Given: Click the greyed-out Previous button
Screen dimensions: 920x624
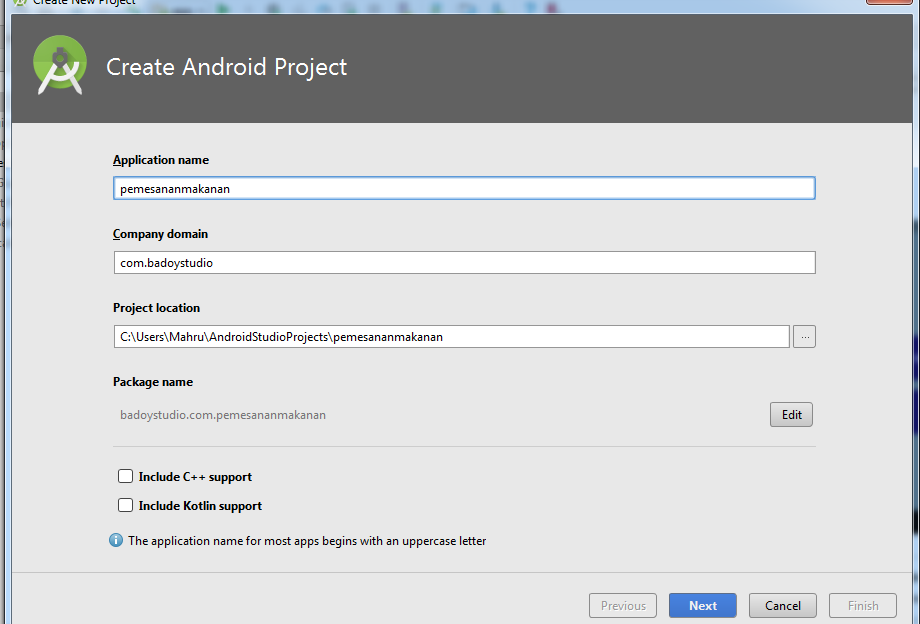Looking at the screenshot, I should tap(623, 605).
